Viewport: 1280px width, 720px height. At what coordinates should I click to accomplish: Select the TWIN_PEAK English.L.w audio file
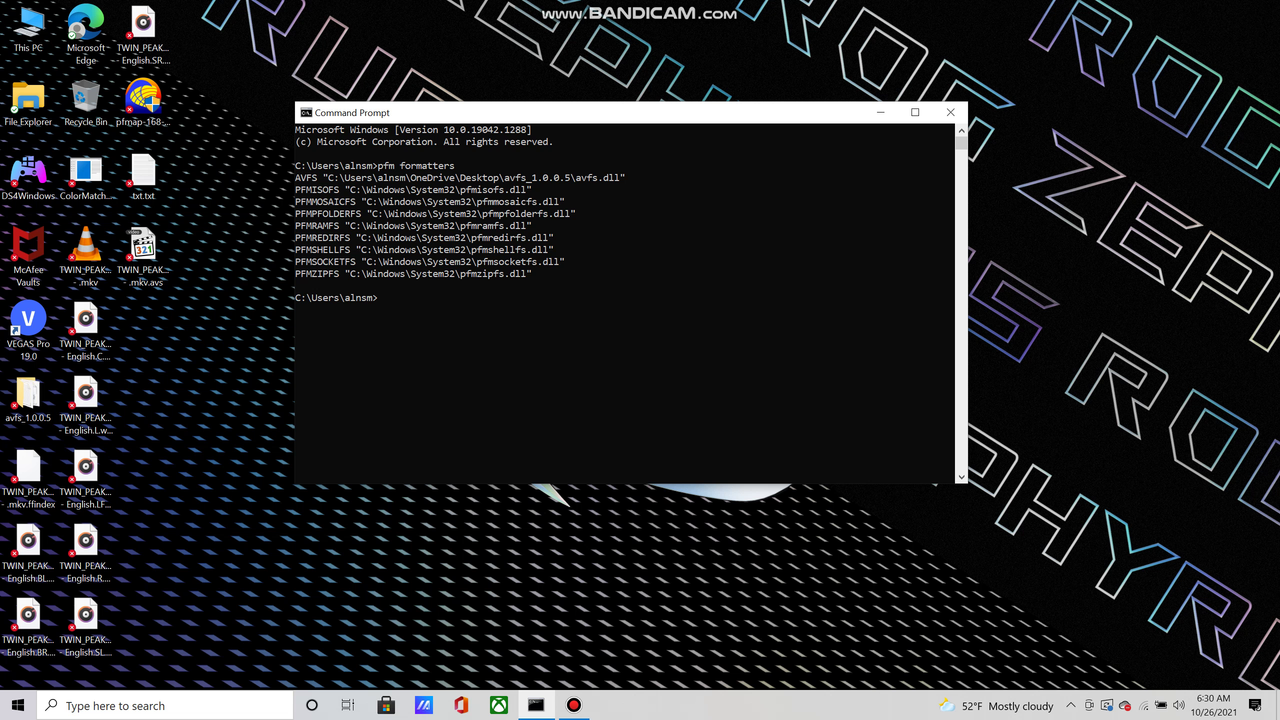tap(86, 405)
